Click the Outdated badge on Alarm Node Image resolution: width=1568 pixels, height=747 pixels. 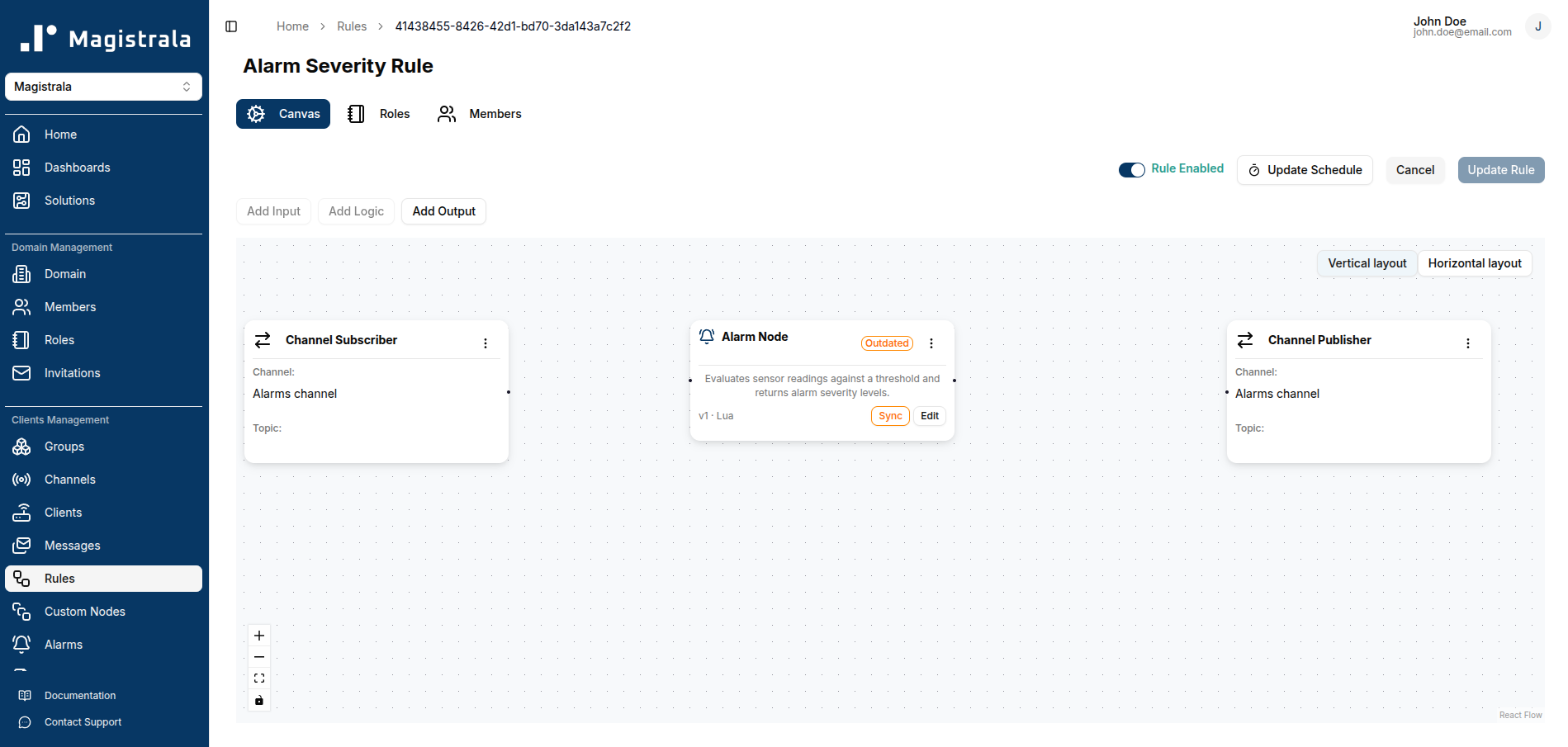click(887, 343)
